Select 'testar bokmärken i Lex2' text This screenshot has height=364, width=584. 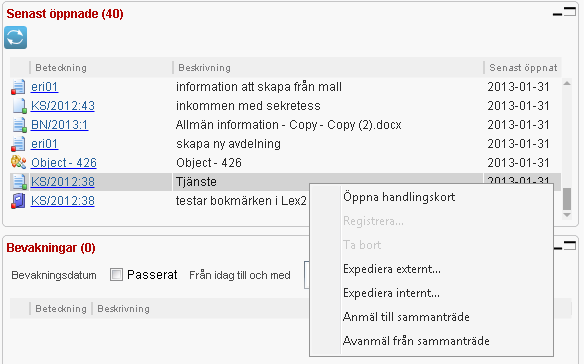click(241, 201)
